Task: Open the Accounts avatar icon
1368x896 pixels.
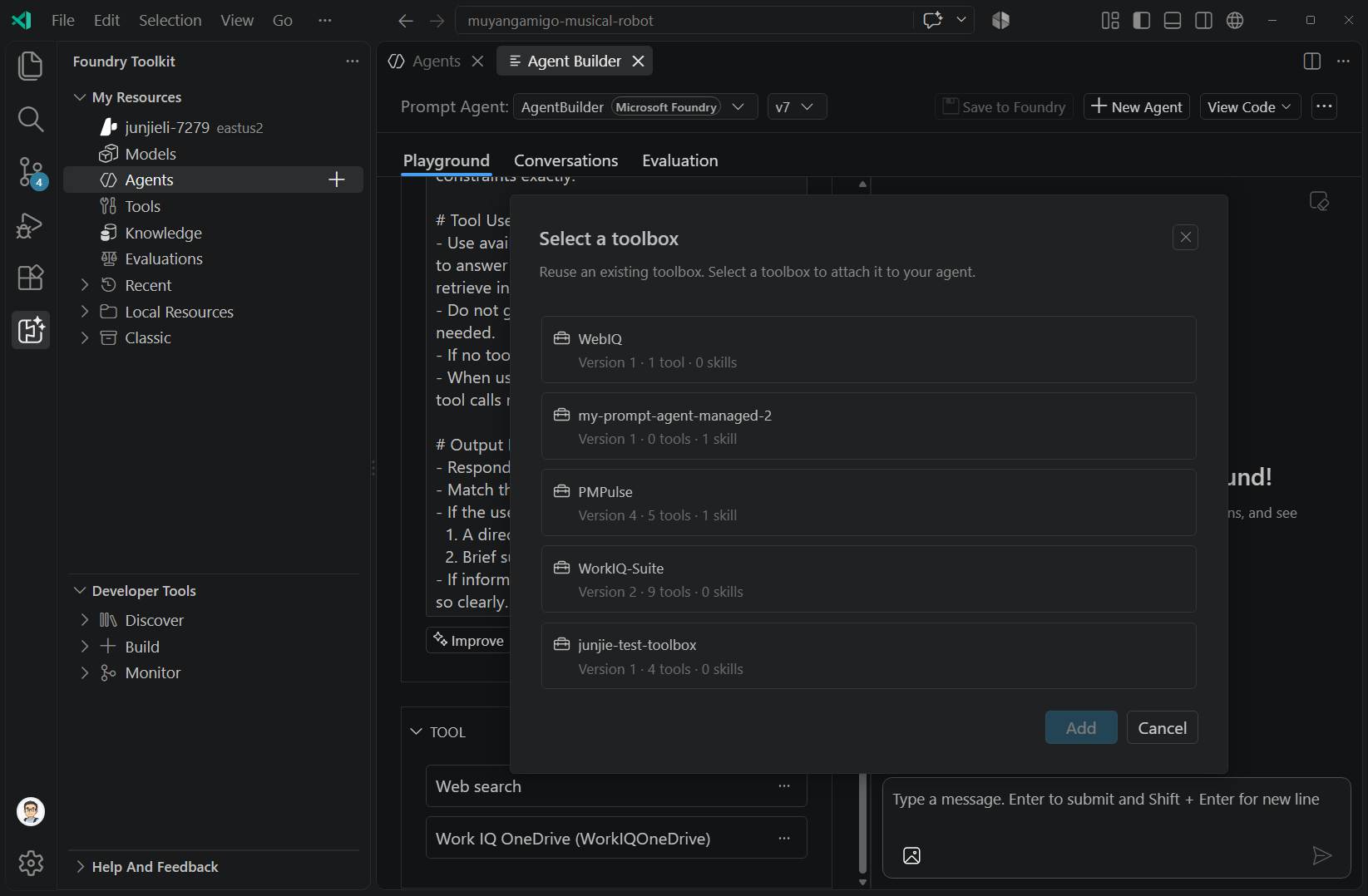Action: [31, 811]
